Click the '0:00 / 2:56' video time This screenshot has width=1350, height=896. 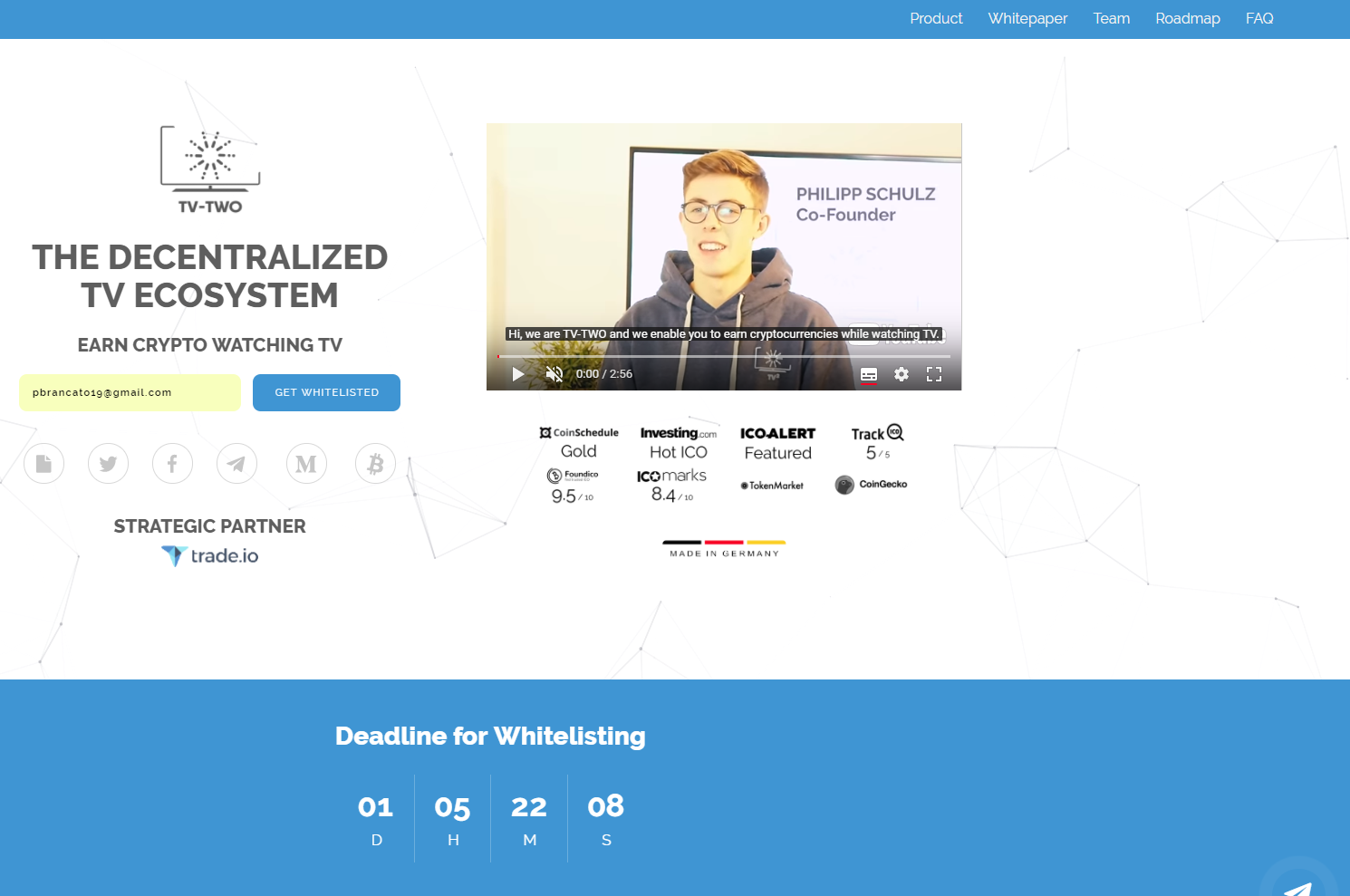[x=604, y=374]
